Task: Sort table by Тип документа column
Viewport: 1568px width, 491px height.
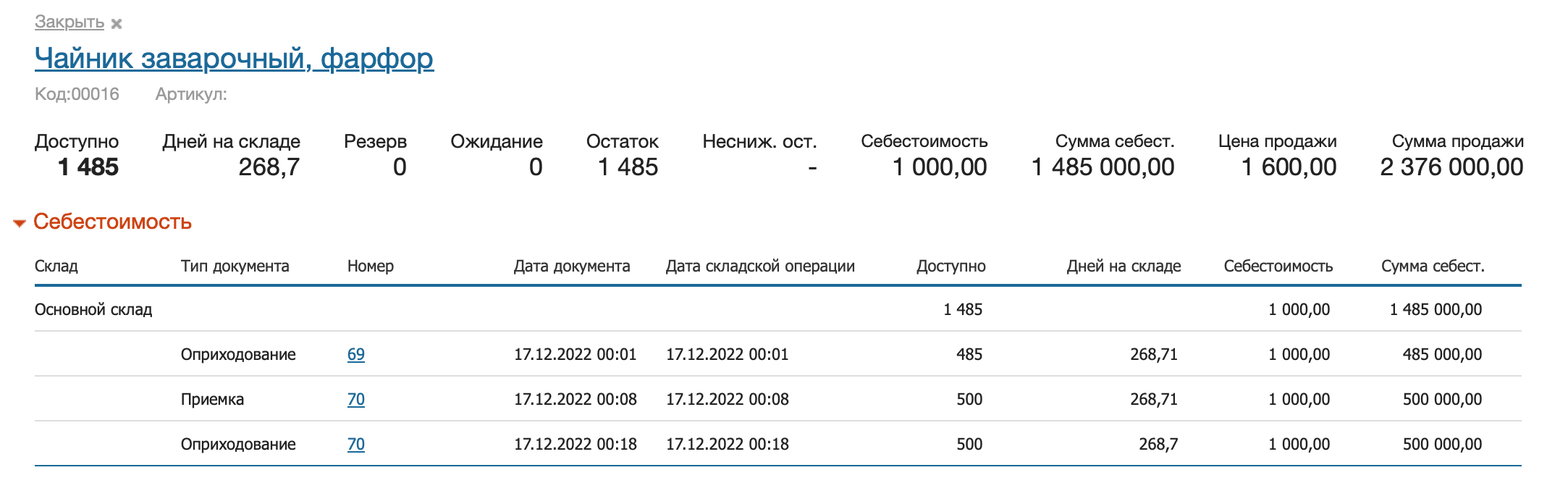Action: point(236,266)
